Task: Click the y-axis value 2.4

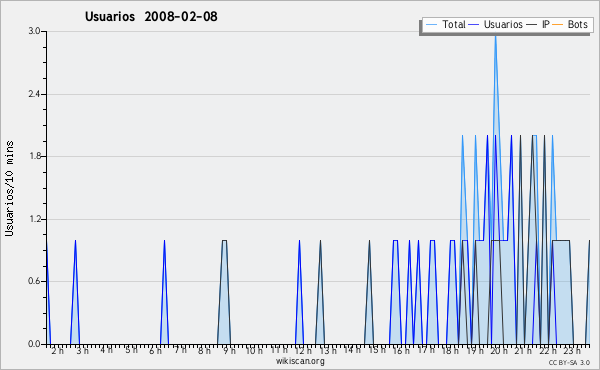Action: coord(34,94)
